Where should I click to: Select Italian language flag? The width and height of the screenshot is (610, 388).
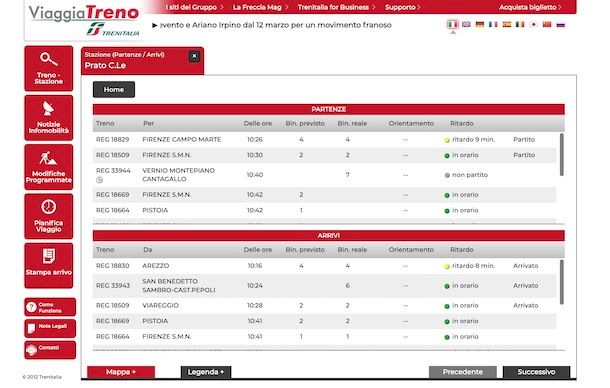click(x=452, y=24)
